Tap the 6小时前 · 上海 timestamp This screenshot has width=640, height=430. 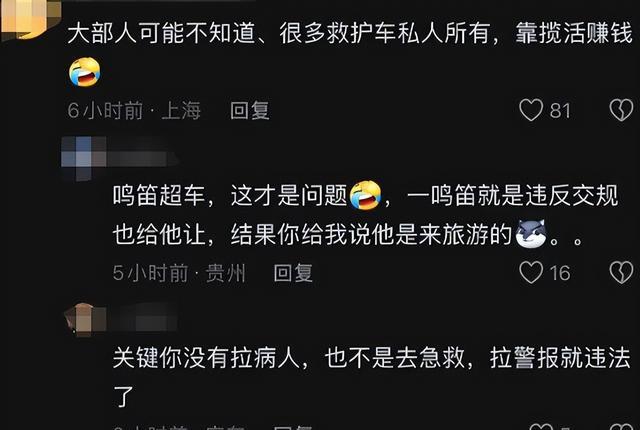click(x=134, y=111)
